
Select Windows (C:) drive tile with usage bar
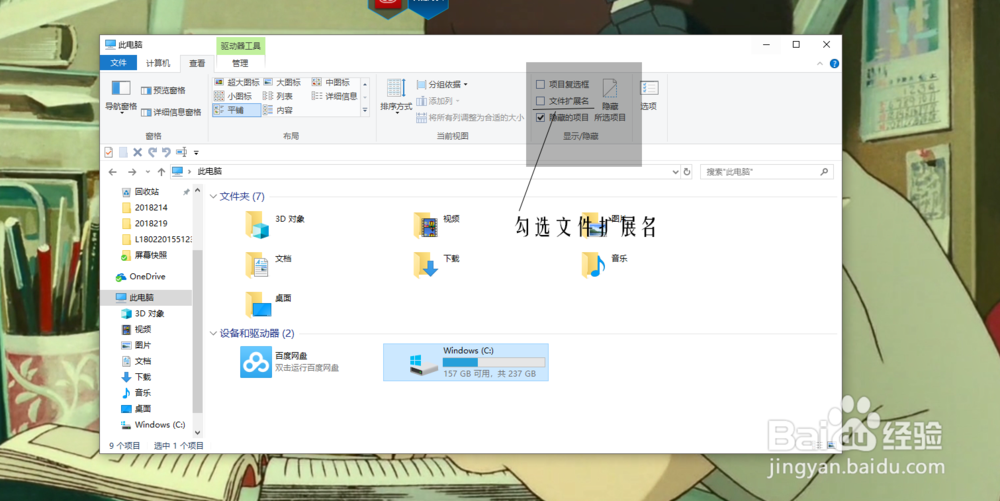[466, 362]
